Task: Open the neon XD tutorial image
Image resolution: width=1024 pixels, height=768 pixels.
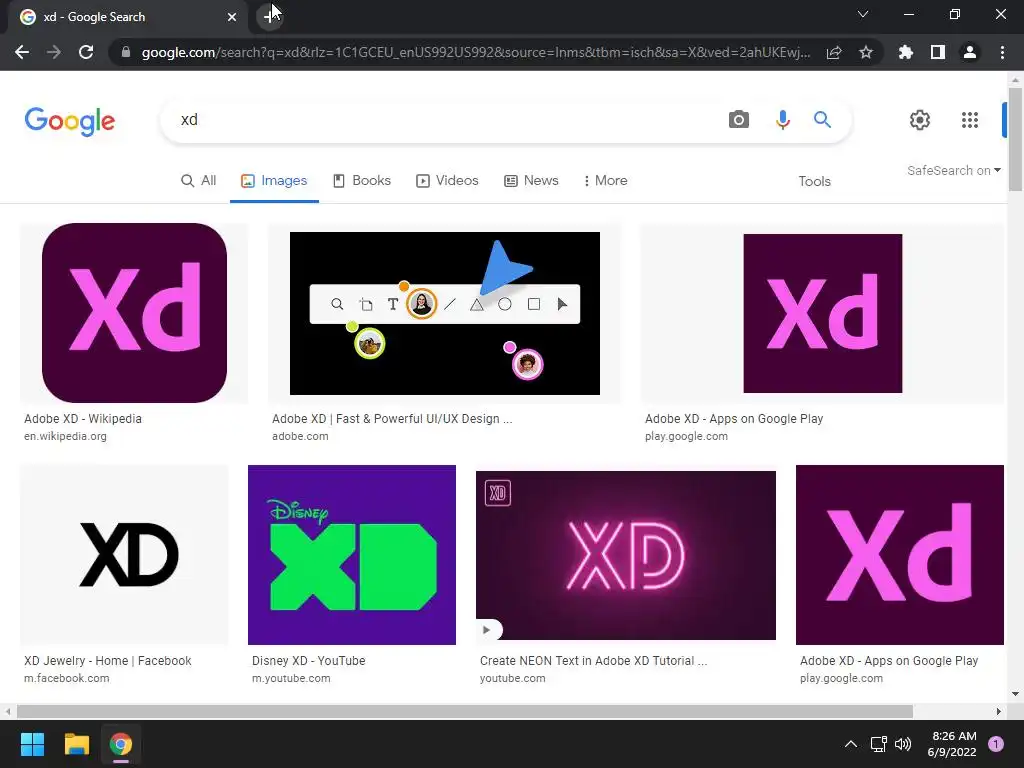Action: pos(626,555)
